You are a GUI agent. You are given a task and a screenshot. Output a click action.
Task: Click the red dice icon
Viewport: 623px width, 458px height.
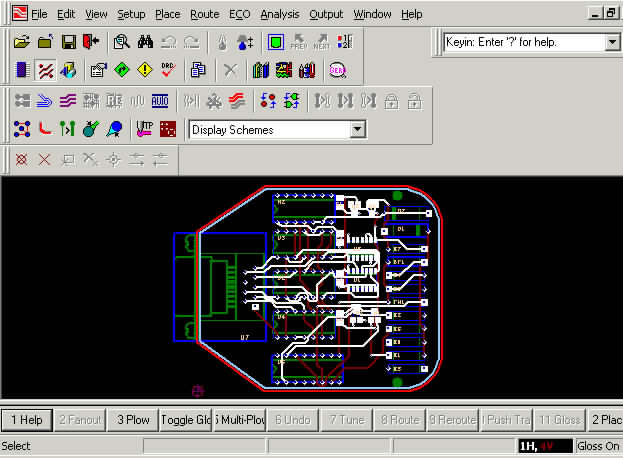(168, 129)
